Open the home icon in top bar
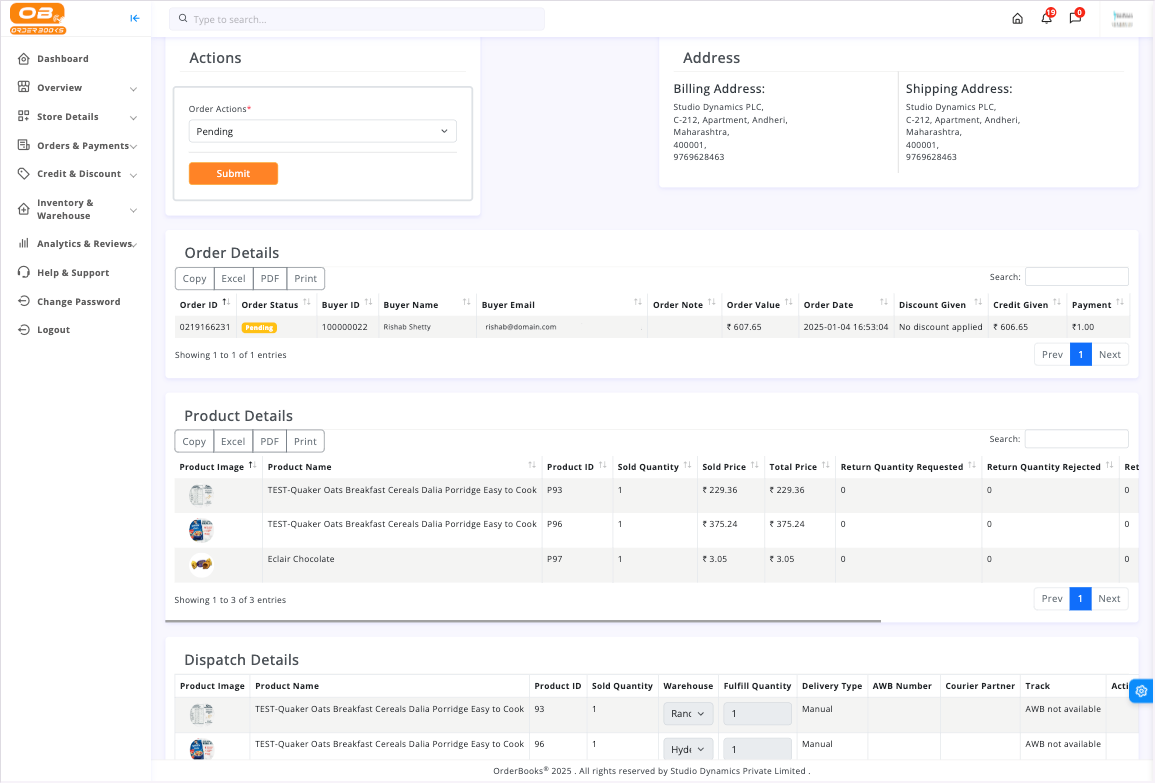Viewport: 1155px width, 783px height. point(1017,18)
